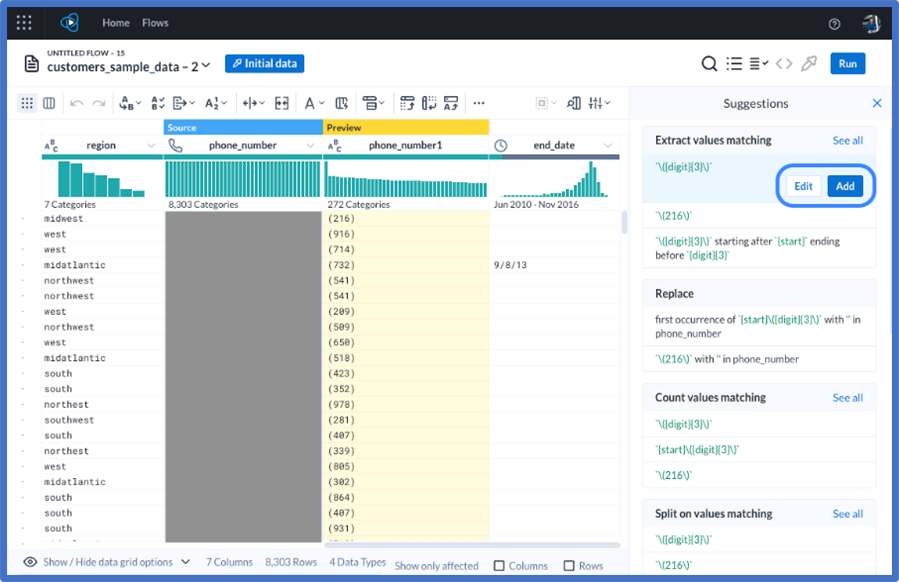899x582 pixels.
Task: Click the code view angle-brackets icon
Action: tap(784, 64)
